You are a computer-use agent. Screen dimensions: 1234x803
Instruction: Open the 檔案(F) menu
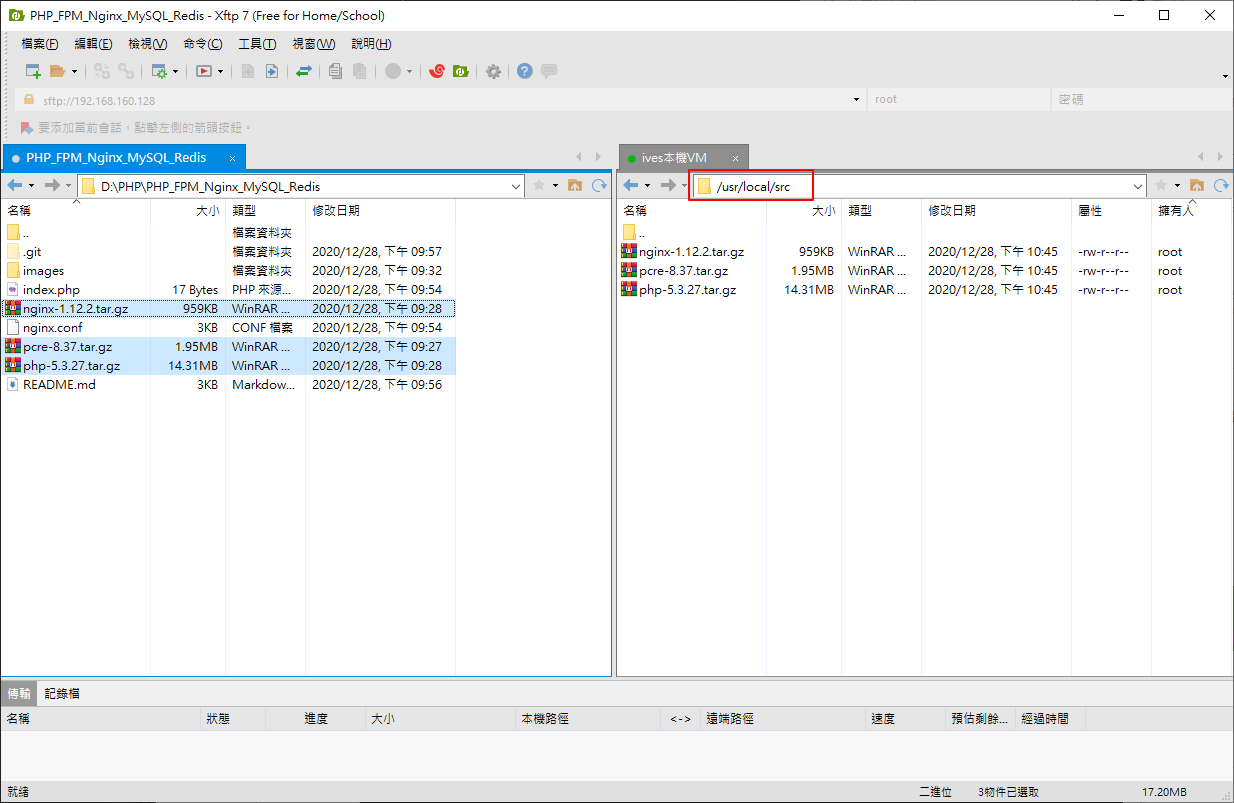(40, 44)
